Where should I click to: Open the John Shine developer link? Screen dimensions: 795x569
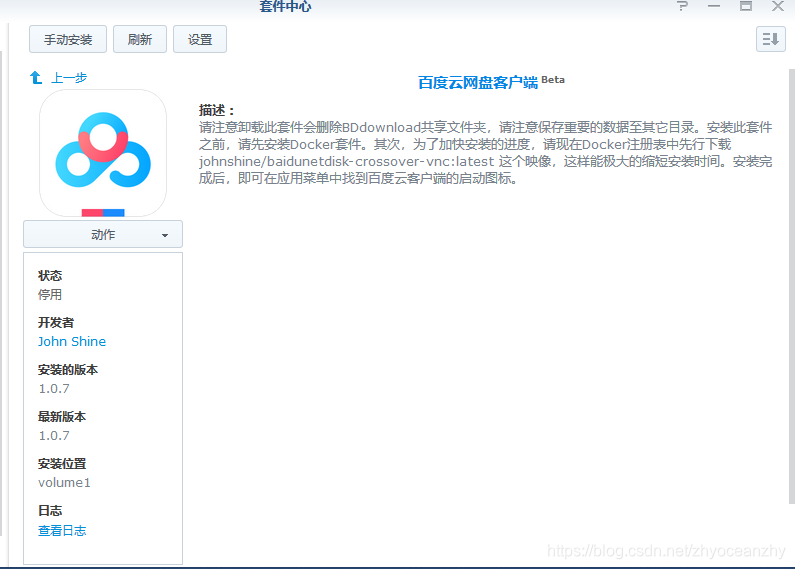pyautogui.click(x=72, y=342)
